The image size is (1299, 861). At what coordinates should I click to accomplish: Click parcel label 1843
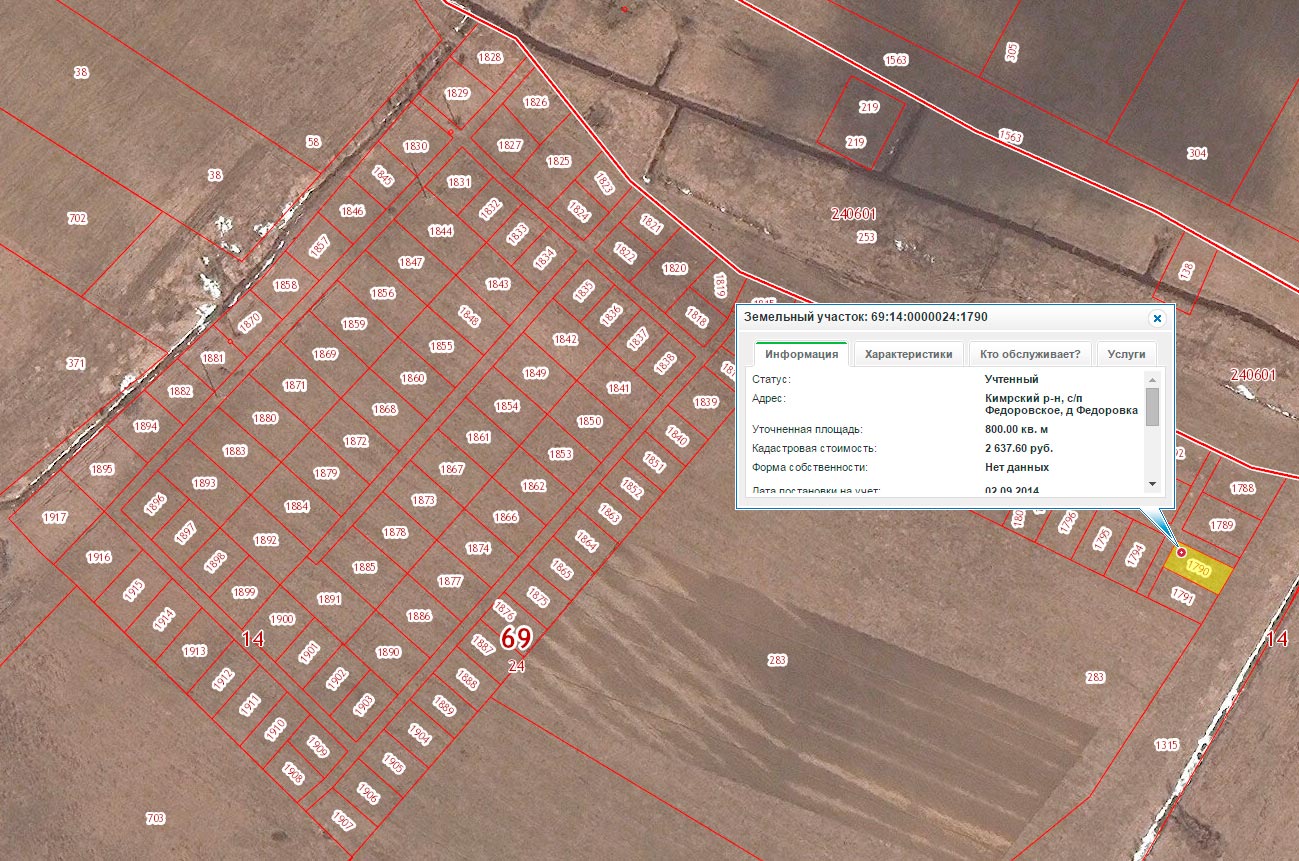pyautogui.click(x=498, y=284)
